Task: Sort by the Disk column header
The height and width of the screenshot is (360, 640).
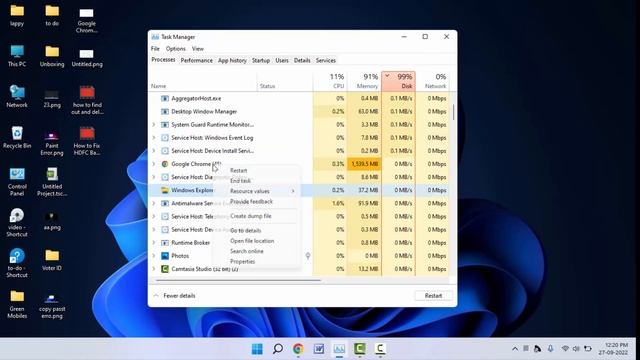Action: pyautogui.click(x=398, y=81)
